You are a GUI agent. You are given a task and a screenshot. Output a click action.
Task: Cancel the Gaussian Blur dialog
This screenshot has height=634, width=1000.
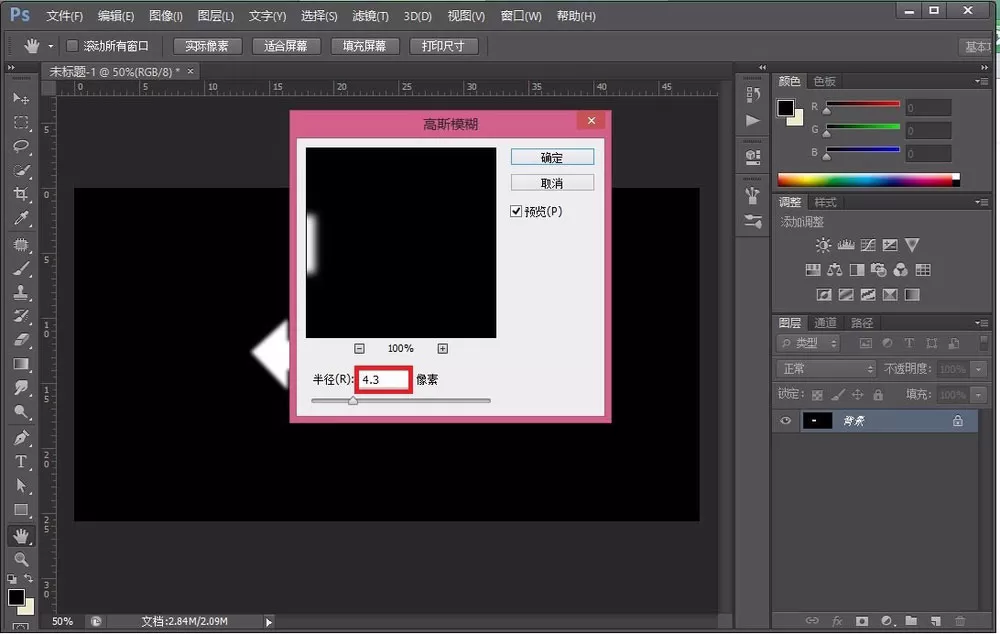552,183
